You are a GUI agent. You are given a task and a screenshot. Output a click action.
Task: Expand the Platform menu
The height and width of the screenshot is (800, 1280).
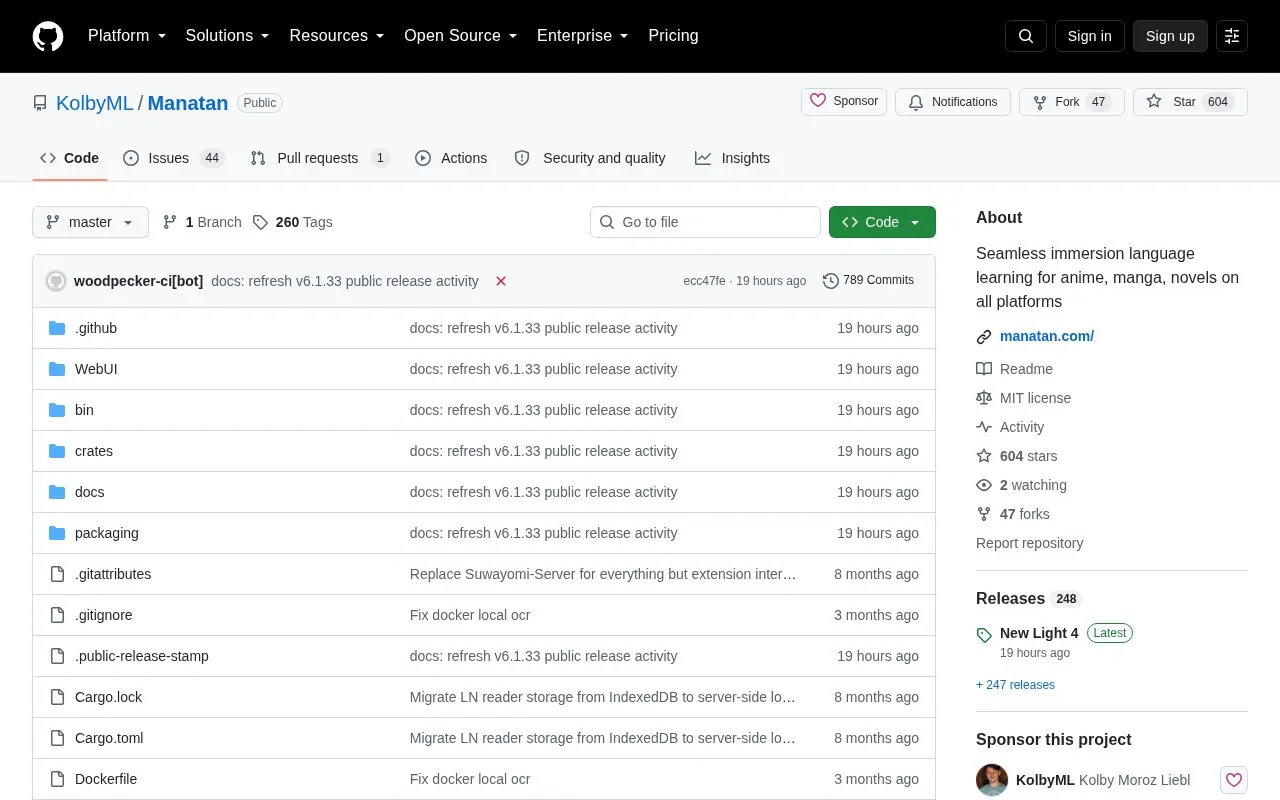[127, 36]
